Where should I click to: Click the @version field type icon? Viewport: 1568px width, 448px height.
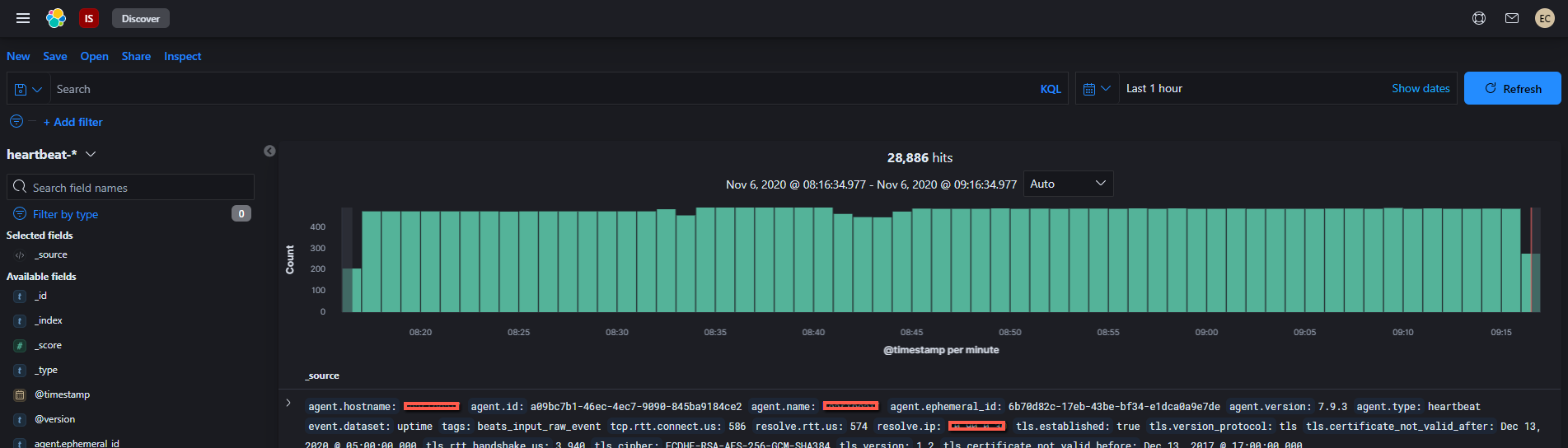[20, 419]
